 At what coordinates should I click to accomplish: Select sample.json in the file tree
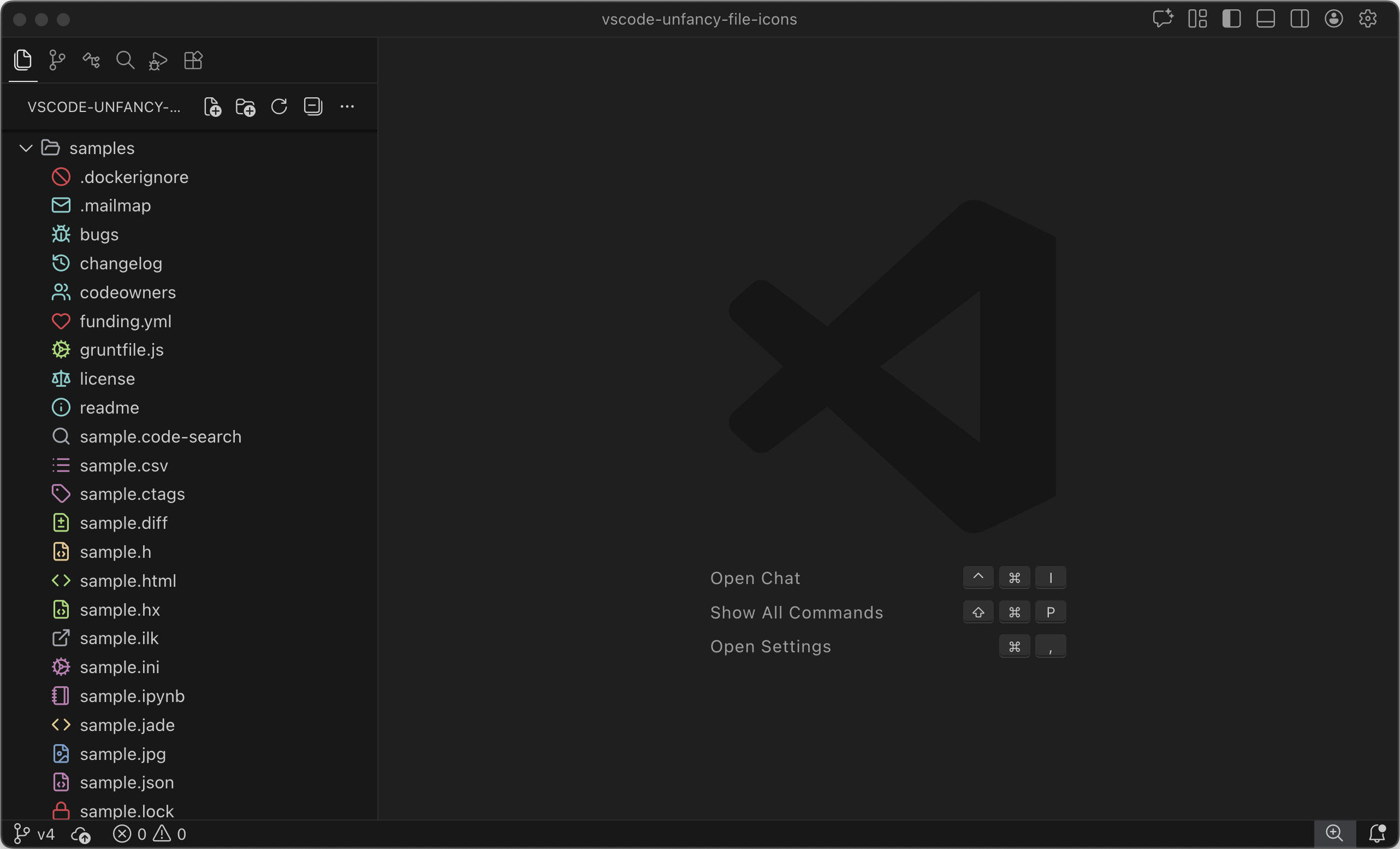(x=127, y=782)
